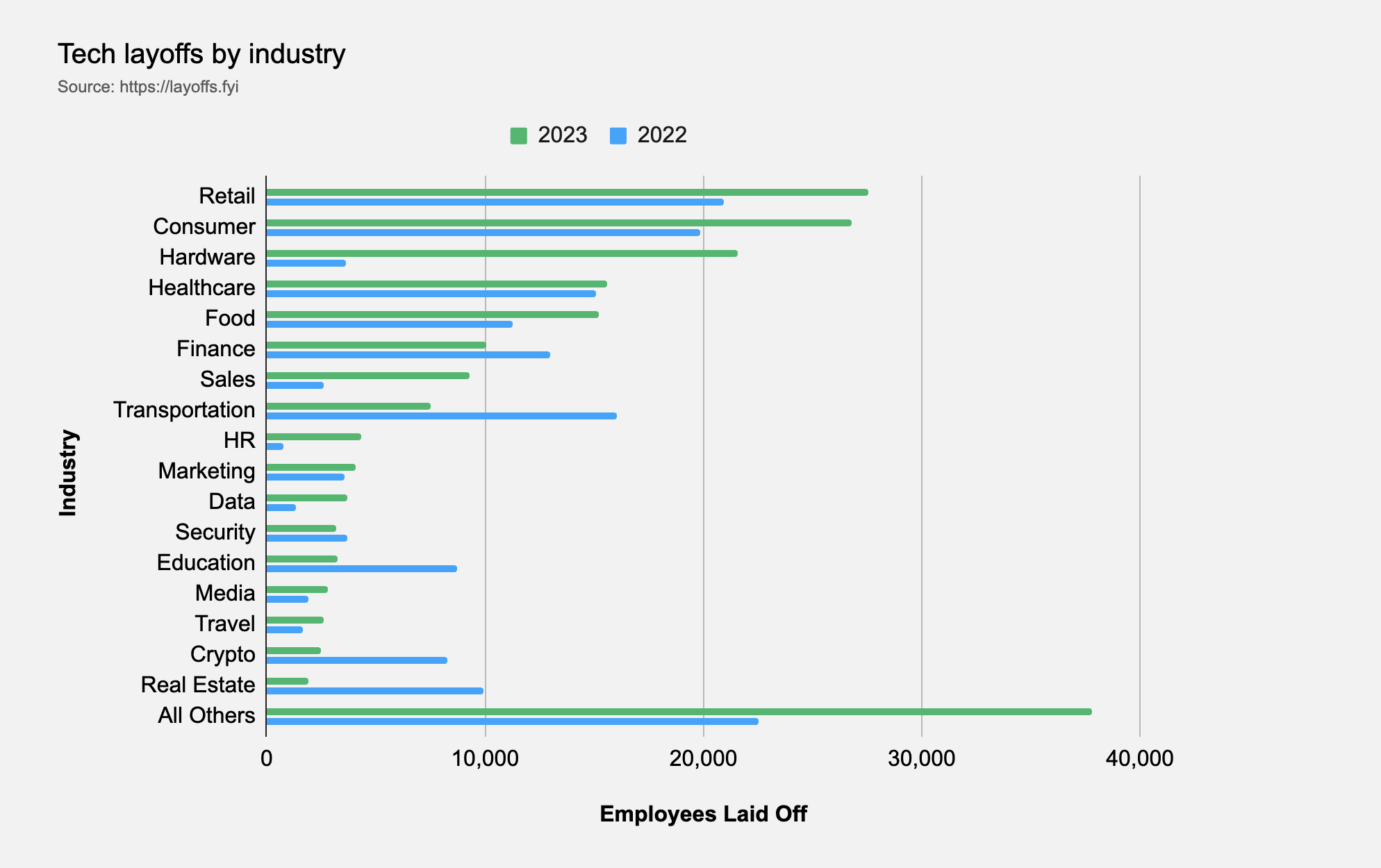Select the green Retail 2023 bar
Screen dimensions: 1381x868
coord(566,192)
